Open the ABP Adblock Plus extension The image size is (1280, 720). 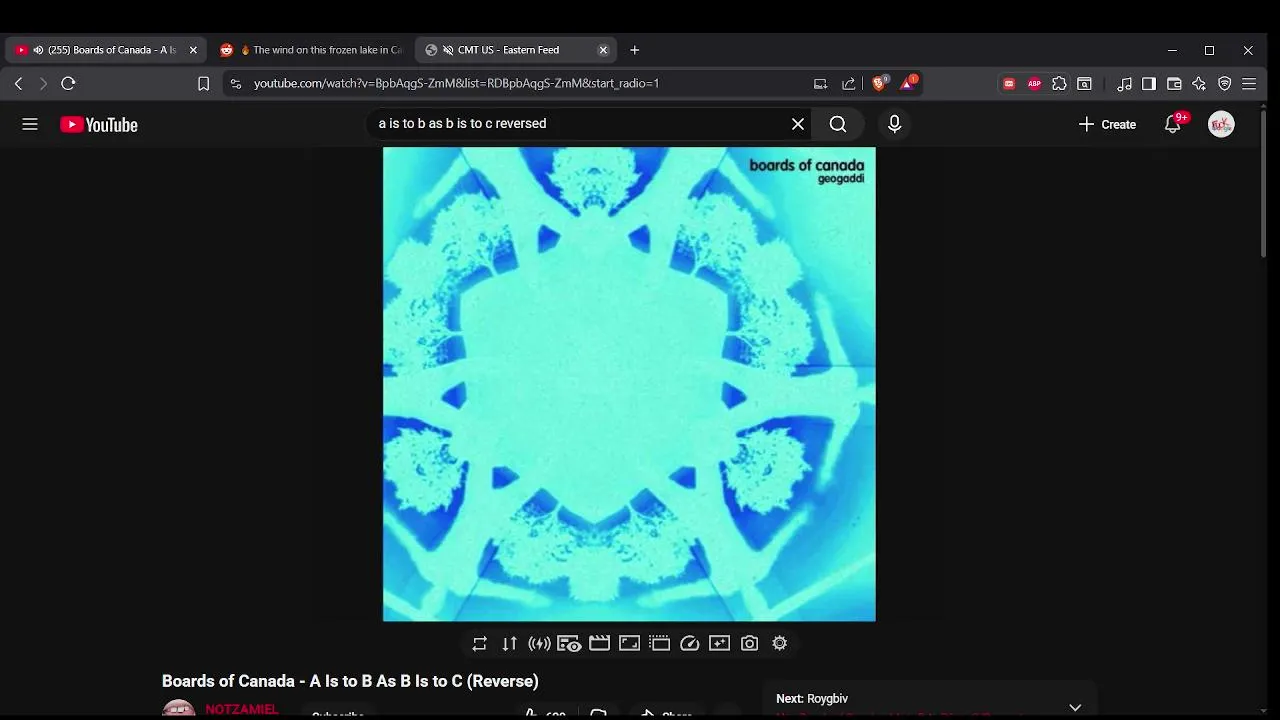tap(1034, 84)
